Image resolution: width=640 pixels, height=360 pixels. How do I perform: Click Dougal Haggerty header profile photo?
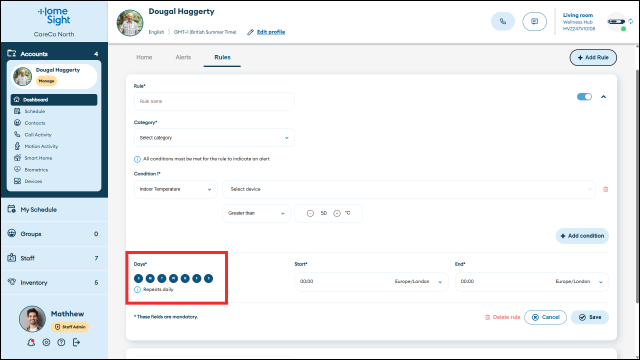pyautogui.click(x=130, y=23)
